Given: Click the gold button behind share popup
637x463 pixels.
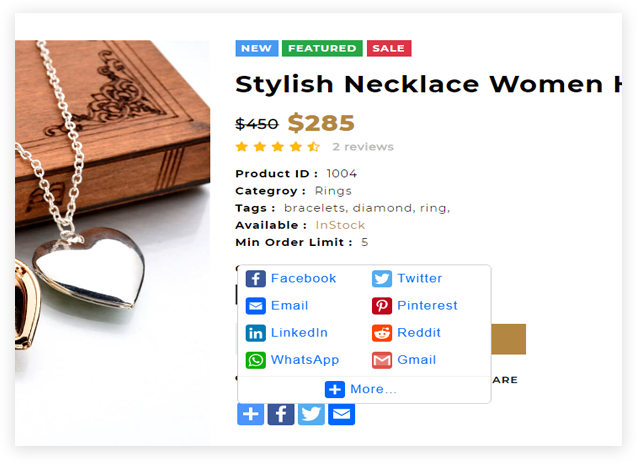Looking at the screenshot, I should tap(509, 339).
